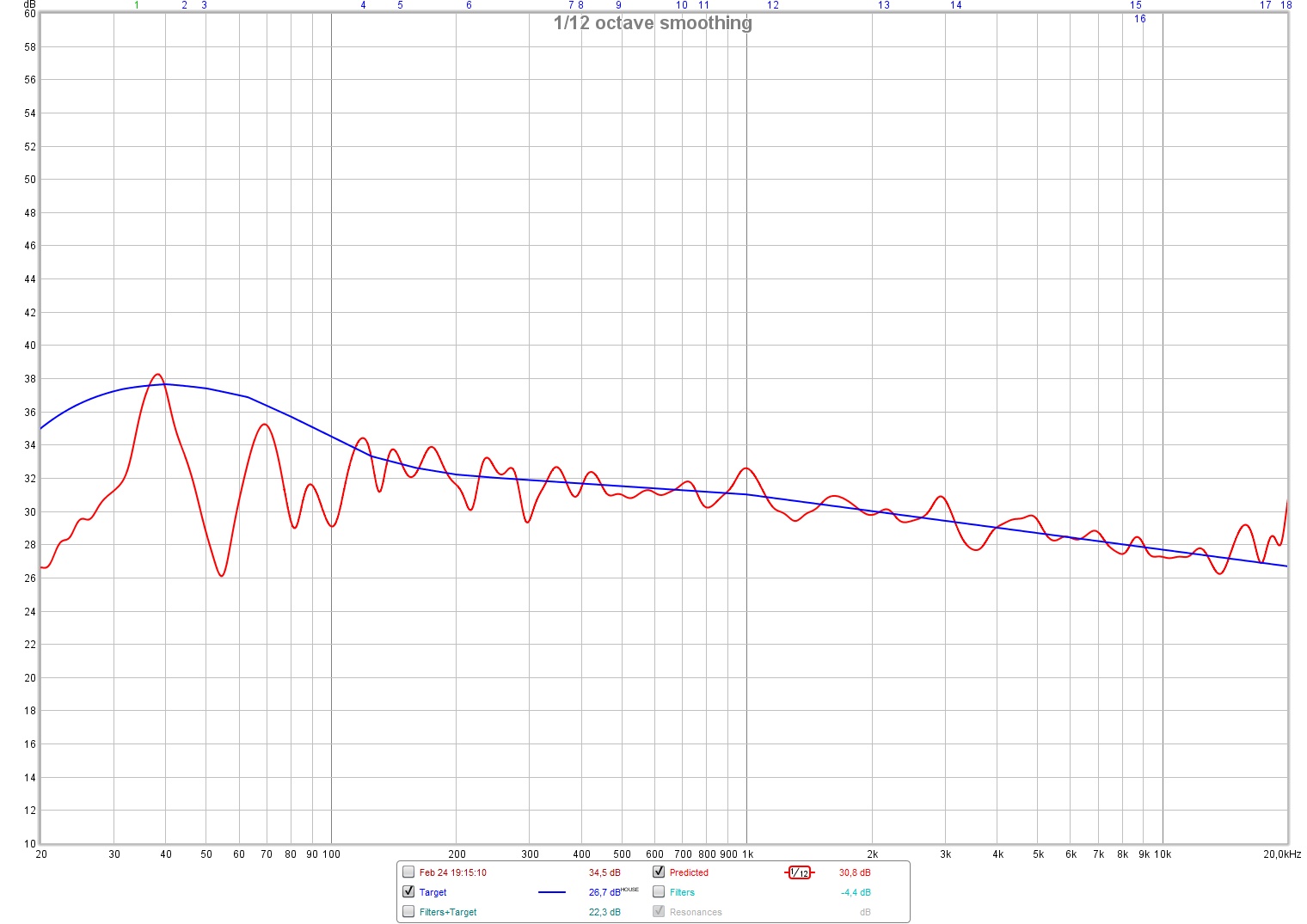Image resolution: width=1307 pixels, height=924 pixels.
Task: Click the Predicted label in the legend
Action: pos(689,872)
